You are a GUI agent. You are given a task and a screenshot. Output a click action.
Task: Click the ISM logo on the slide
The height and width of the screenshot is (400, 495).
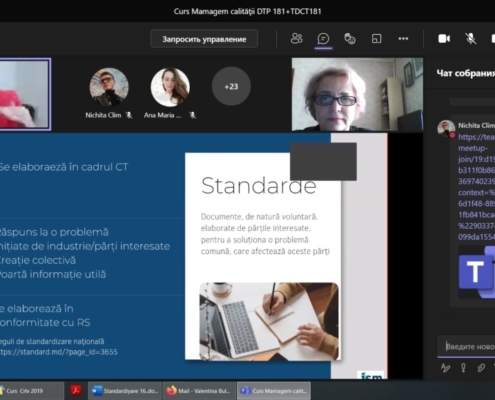tap(372, 375)
